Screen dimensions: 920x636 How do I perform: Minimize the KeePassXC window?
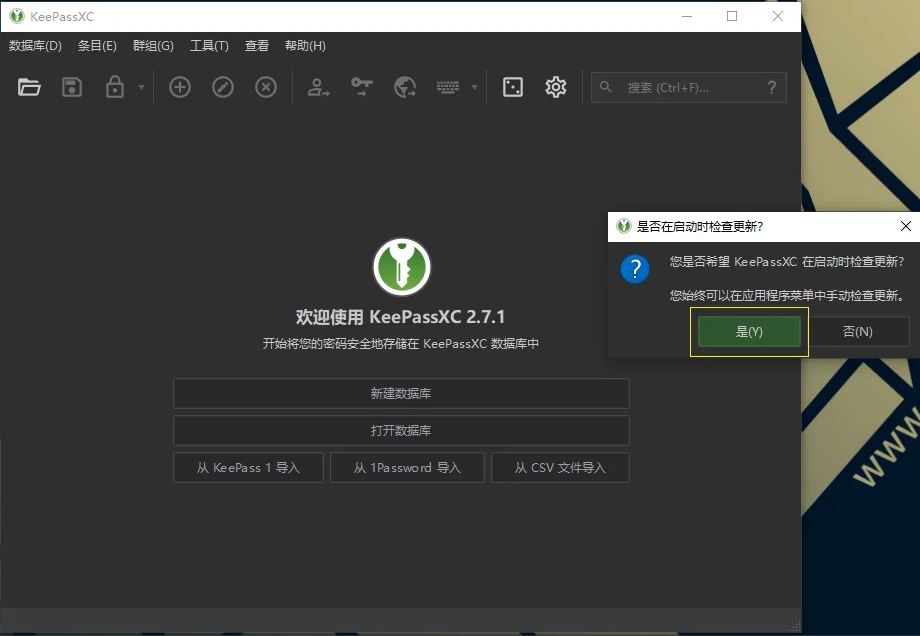tap(687, 16)
